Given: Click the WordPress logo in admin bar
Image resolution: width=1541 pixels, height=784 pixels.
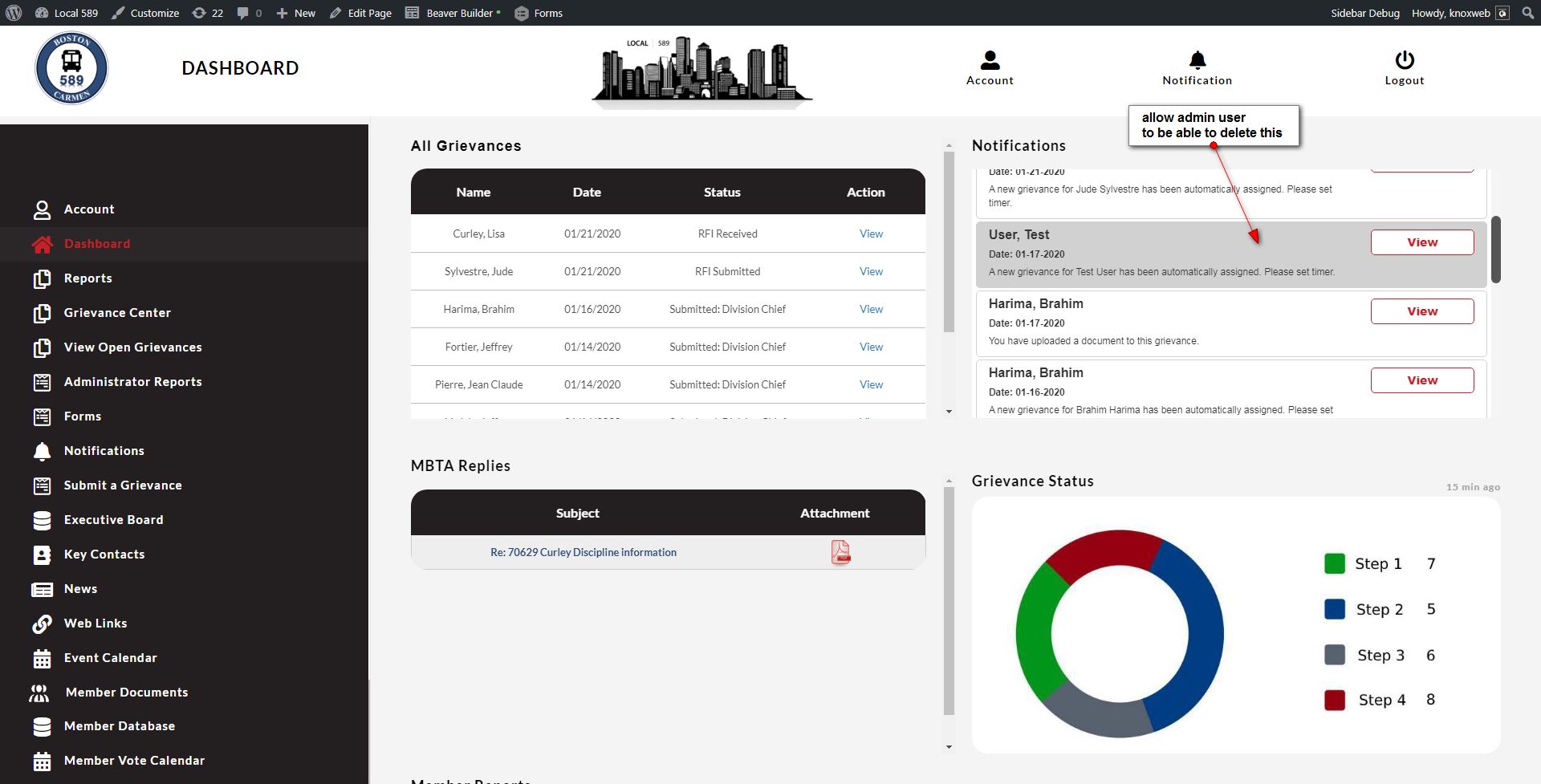Looking at the screenshot, I should tap(14, 13).
